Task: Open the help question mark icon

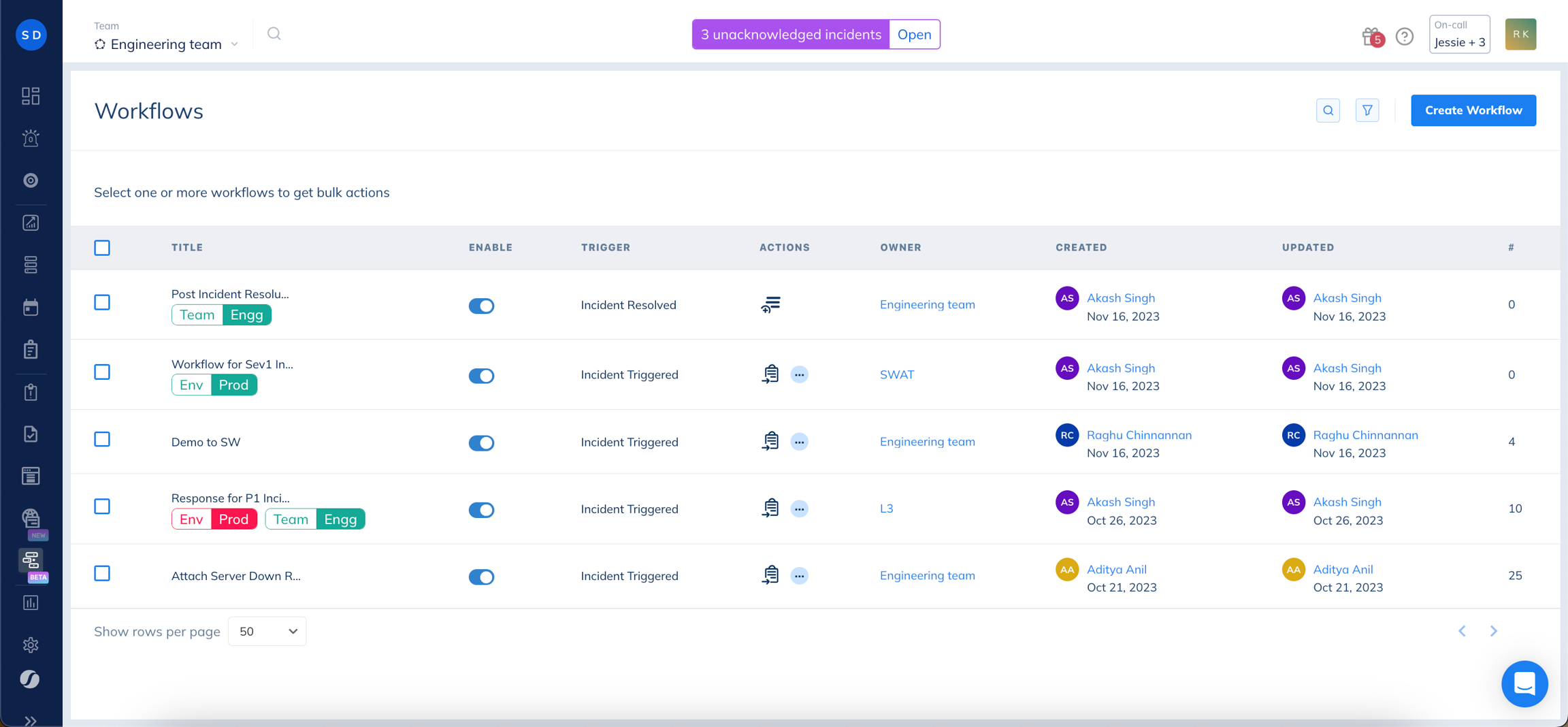Action: (1405, 36)
